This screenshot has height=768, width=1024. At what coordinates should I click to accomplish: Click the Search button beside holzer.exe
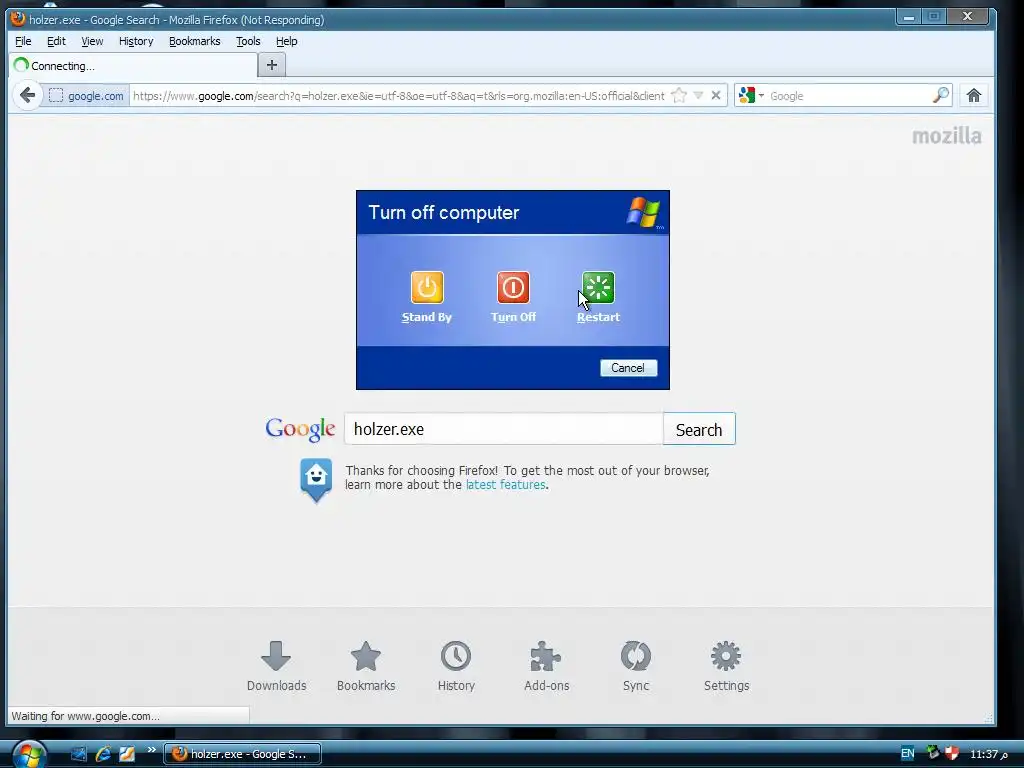point(699,429)
